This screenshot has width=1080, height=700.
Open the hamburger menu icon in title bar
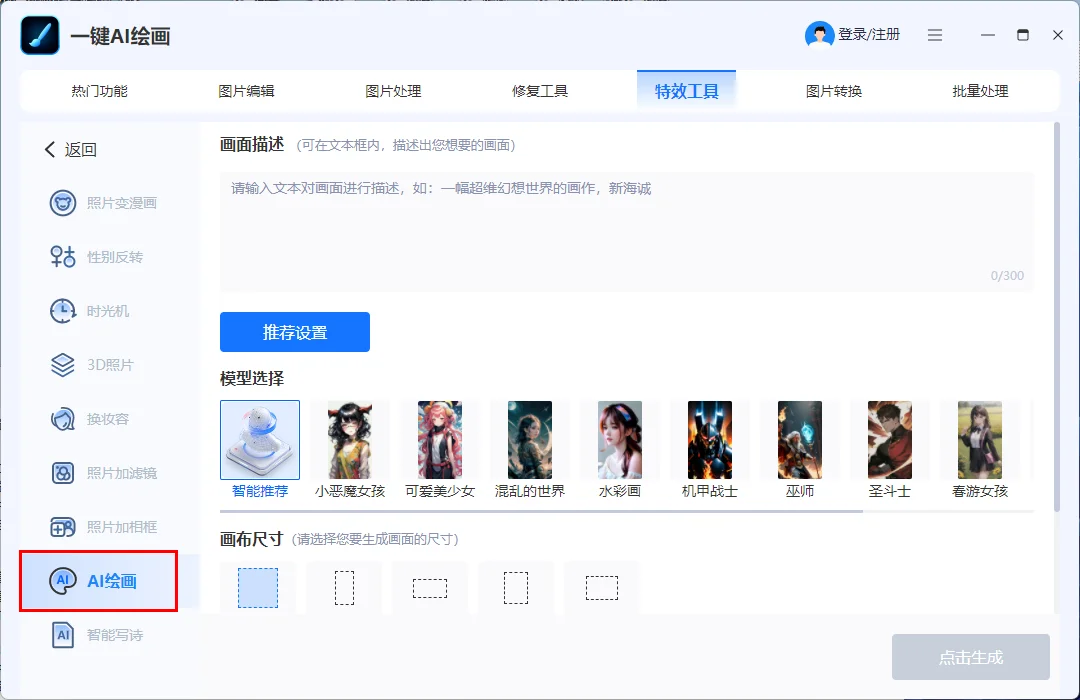935,35
